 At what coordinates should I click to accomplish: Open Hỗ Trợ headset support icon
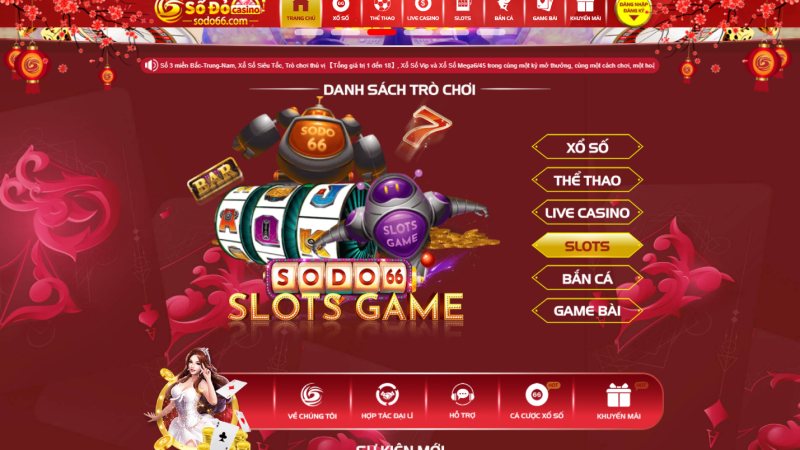pos(462,394)
